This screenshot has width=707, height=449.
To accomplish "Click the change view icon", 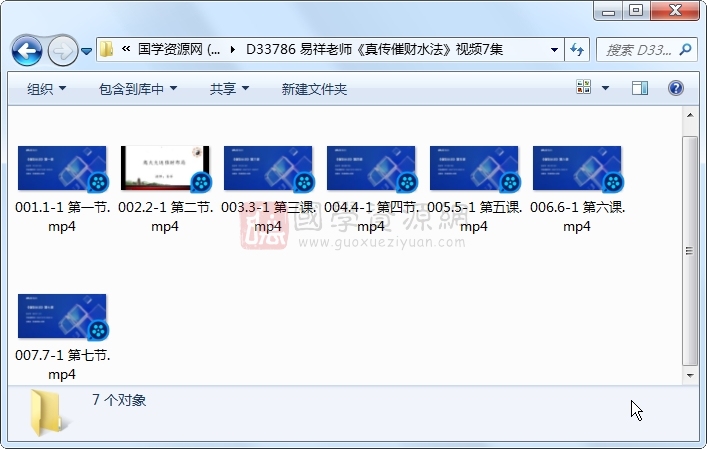I will pos(584,88).
